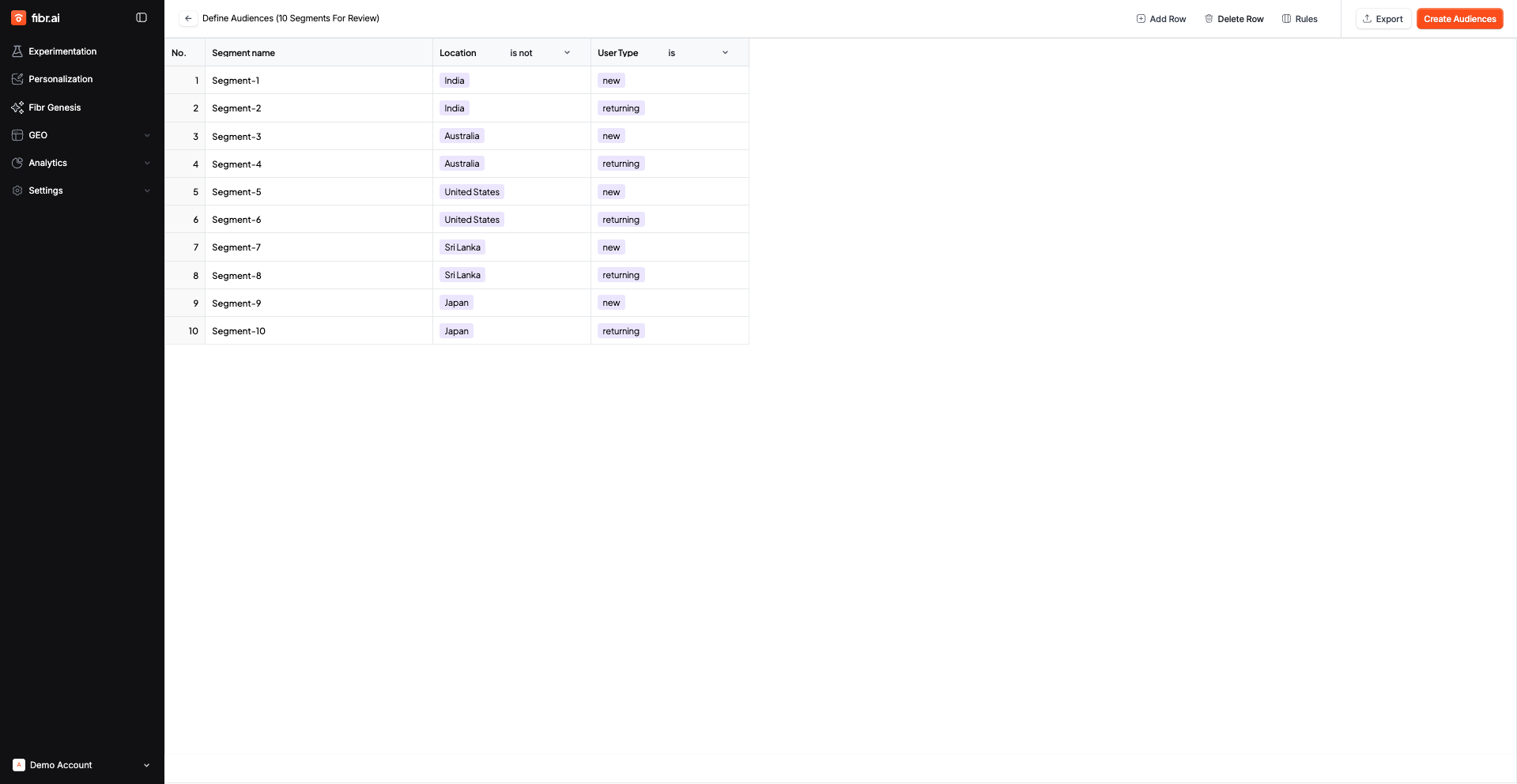Image resolution: width=1517 pixels, height=784 pixels.
Task: Click the returning tag for Segment-10
Action: click(621, 331)
